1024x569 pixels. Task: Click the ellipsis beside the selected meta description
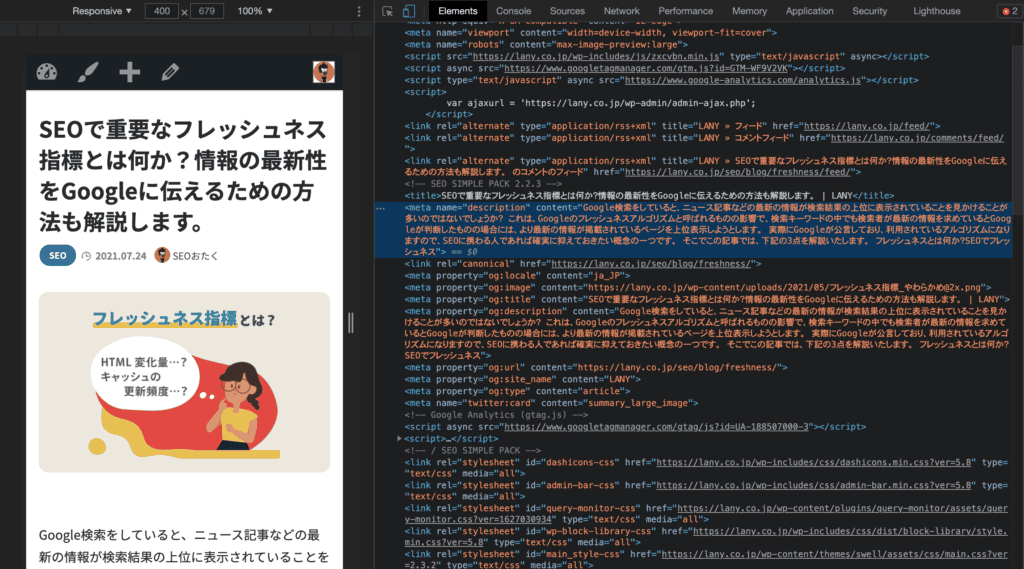(381, 208)
